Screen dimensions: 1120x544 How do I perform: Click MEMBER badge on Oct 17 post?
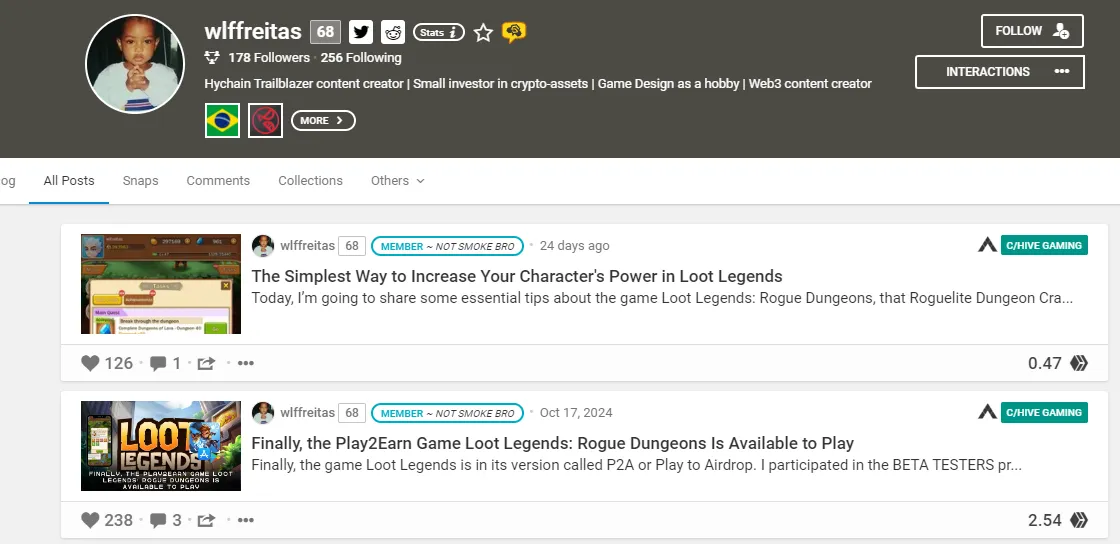pos(447,413)
